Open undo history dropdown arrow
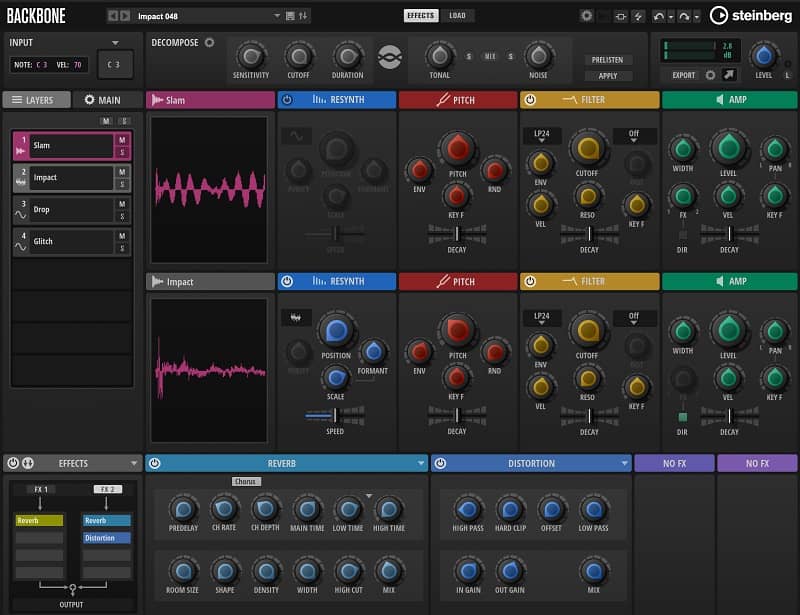 coord(671,17)
